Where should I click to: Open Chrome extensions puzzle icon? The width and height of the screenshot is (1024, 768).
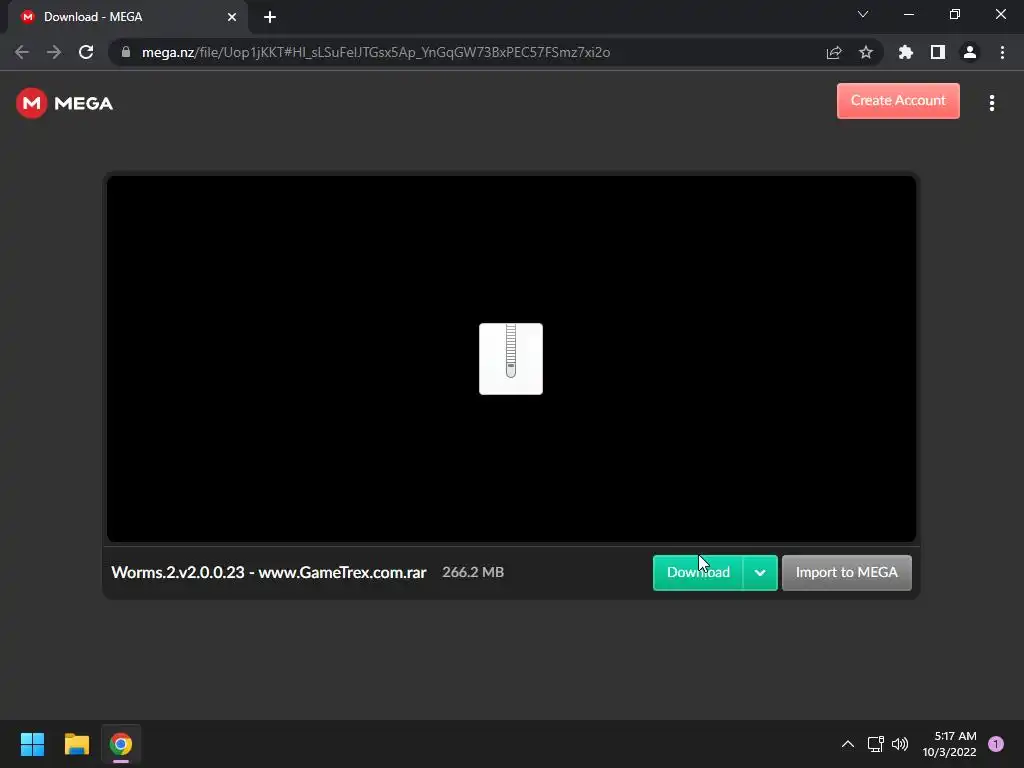coord(905,52)
